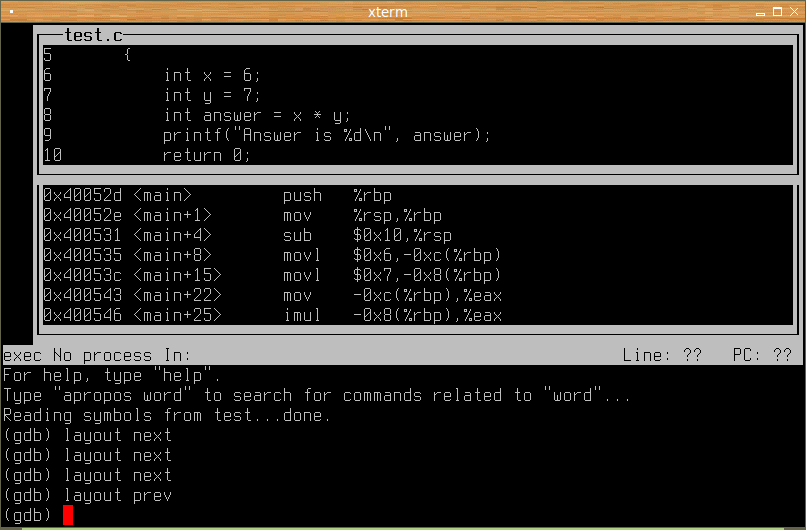Click the first 'layout next' command line
Screen dimensions: 806x530
87,435
